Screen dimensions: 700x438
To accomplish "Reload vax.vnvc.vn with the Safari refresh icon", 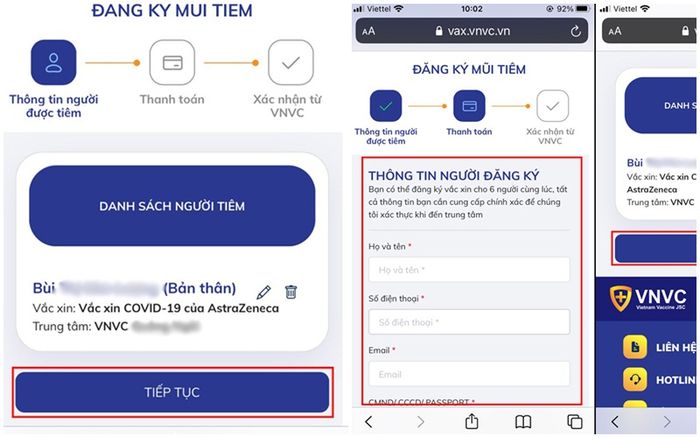I will pos(576,31).
